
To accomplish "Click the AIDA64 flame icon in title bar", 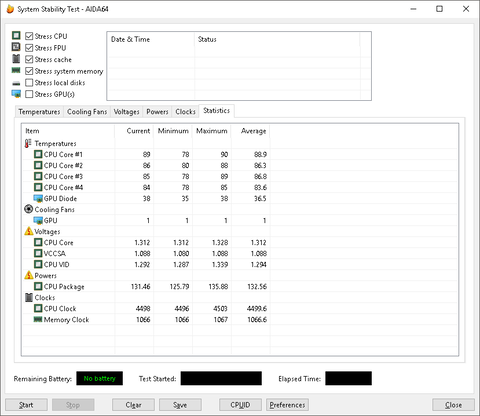I will coord(10,9).
